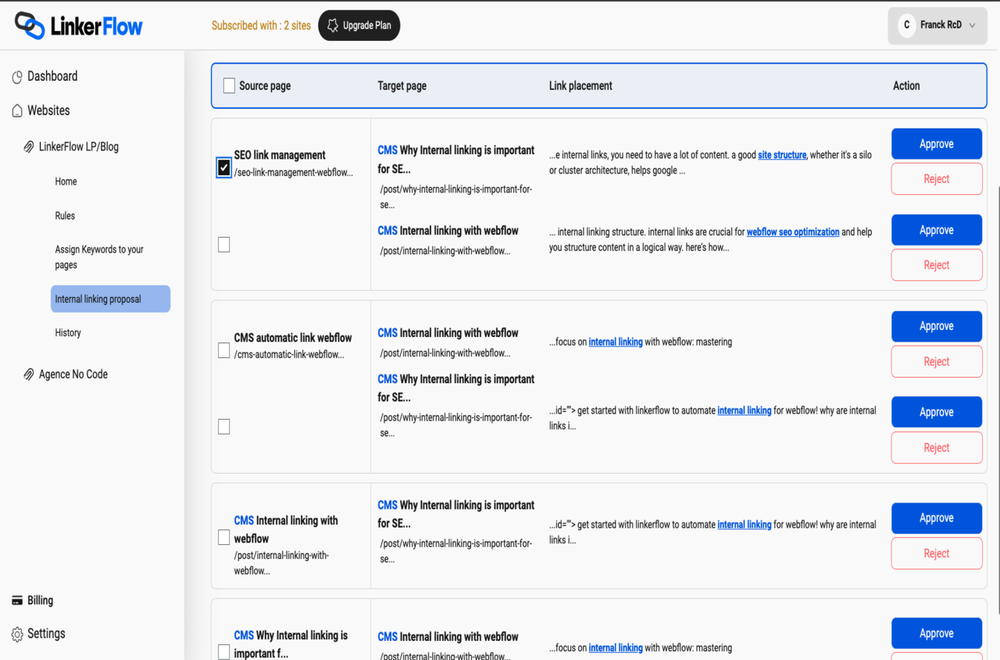Open the Franck RcD profile dropdown
Image resolution: width=1000 pixels, height=660 pixels.
pyautogui.click(x=937, y=25)
